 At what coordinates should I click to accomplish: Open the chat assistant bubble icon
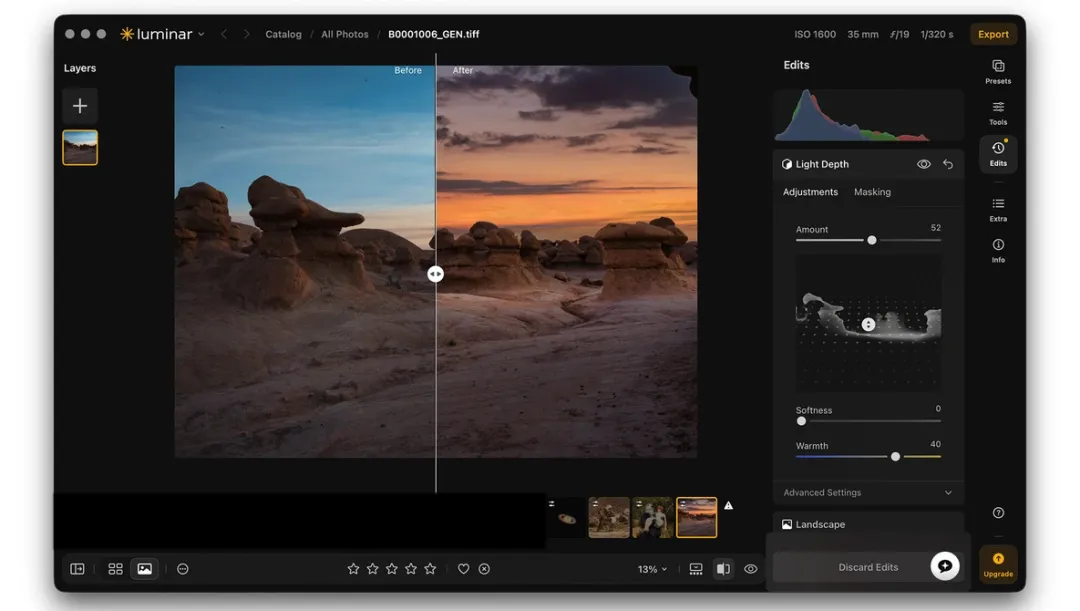(944, 566)
